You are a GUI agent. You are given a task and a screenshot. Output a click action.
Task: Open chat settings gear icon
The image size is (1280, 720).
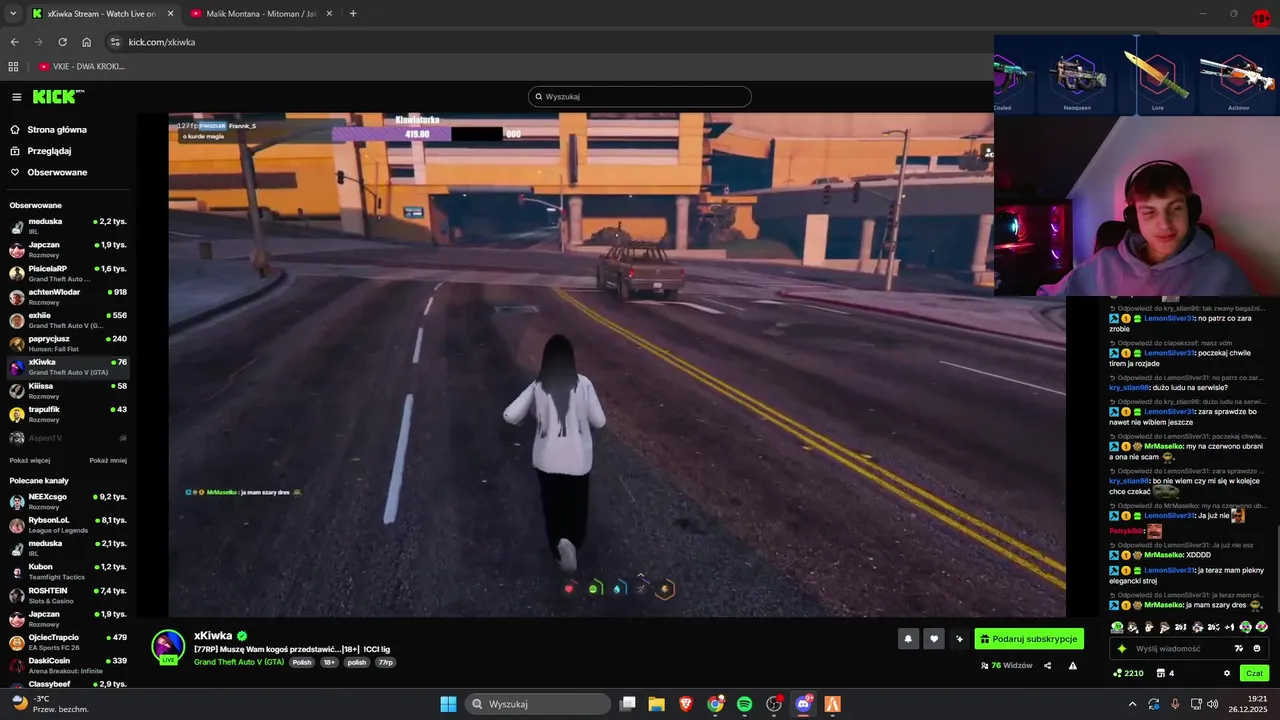point(1227,673)
